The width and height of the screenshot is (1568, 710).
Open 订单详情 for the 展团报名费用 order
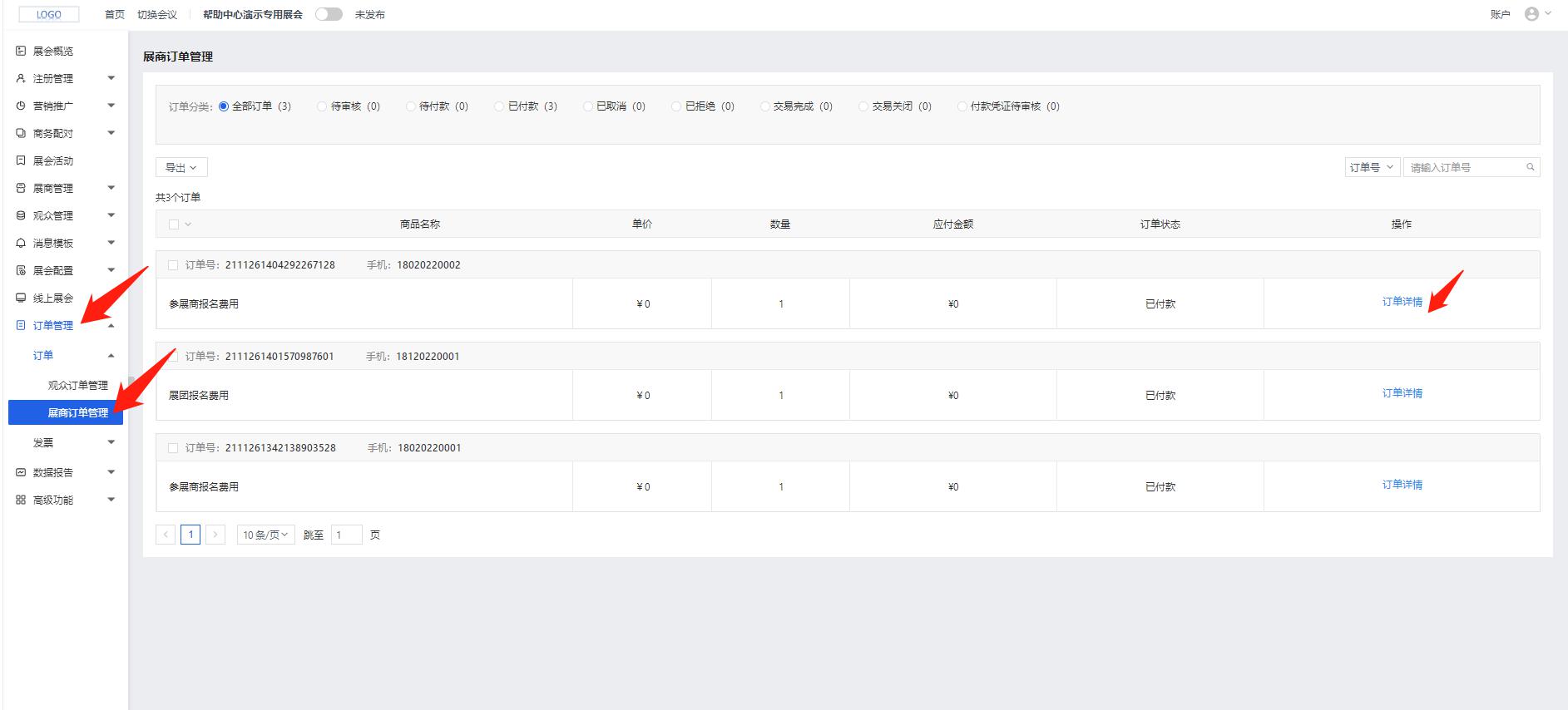pos(1402,393)
